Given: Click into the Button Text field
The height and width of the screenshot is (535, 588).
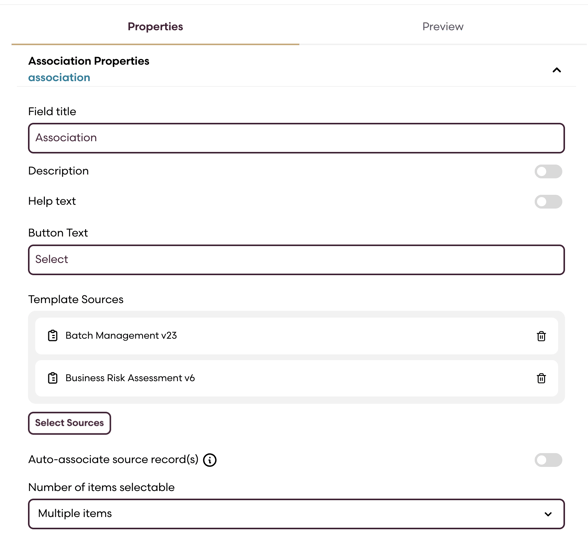Looking at the screenshot, I should tap(296, 260).
